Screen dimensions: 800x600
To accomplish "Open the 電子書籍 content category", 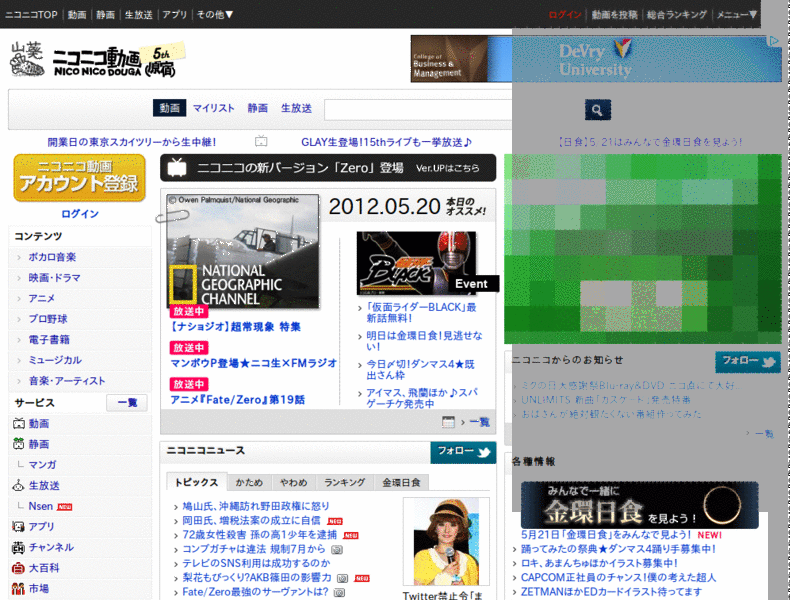I will click(49, 339).
